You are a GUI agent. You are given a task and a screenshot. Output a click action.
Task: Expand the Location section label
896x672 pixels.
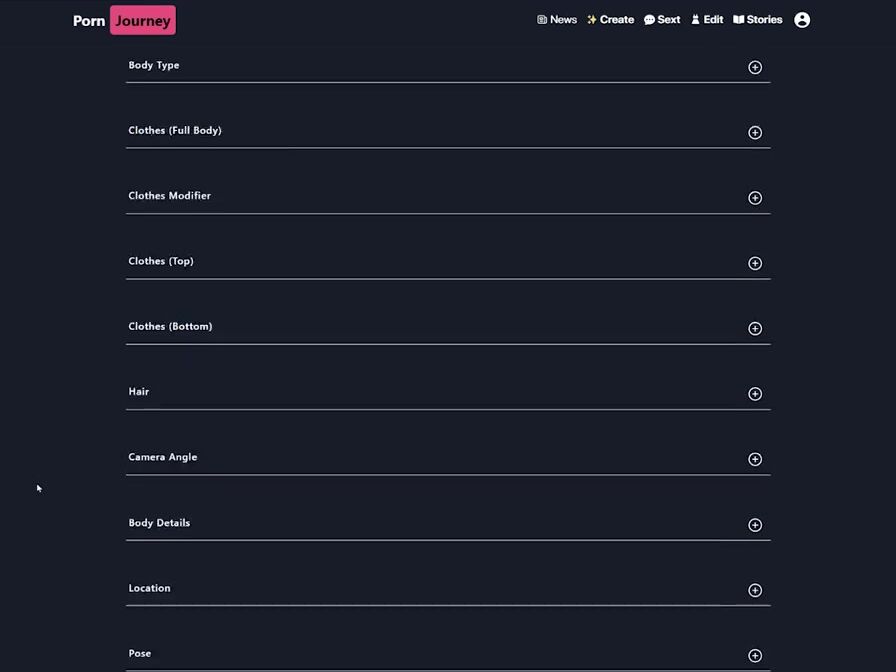click(x=149, y=588)
